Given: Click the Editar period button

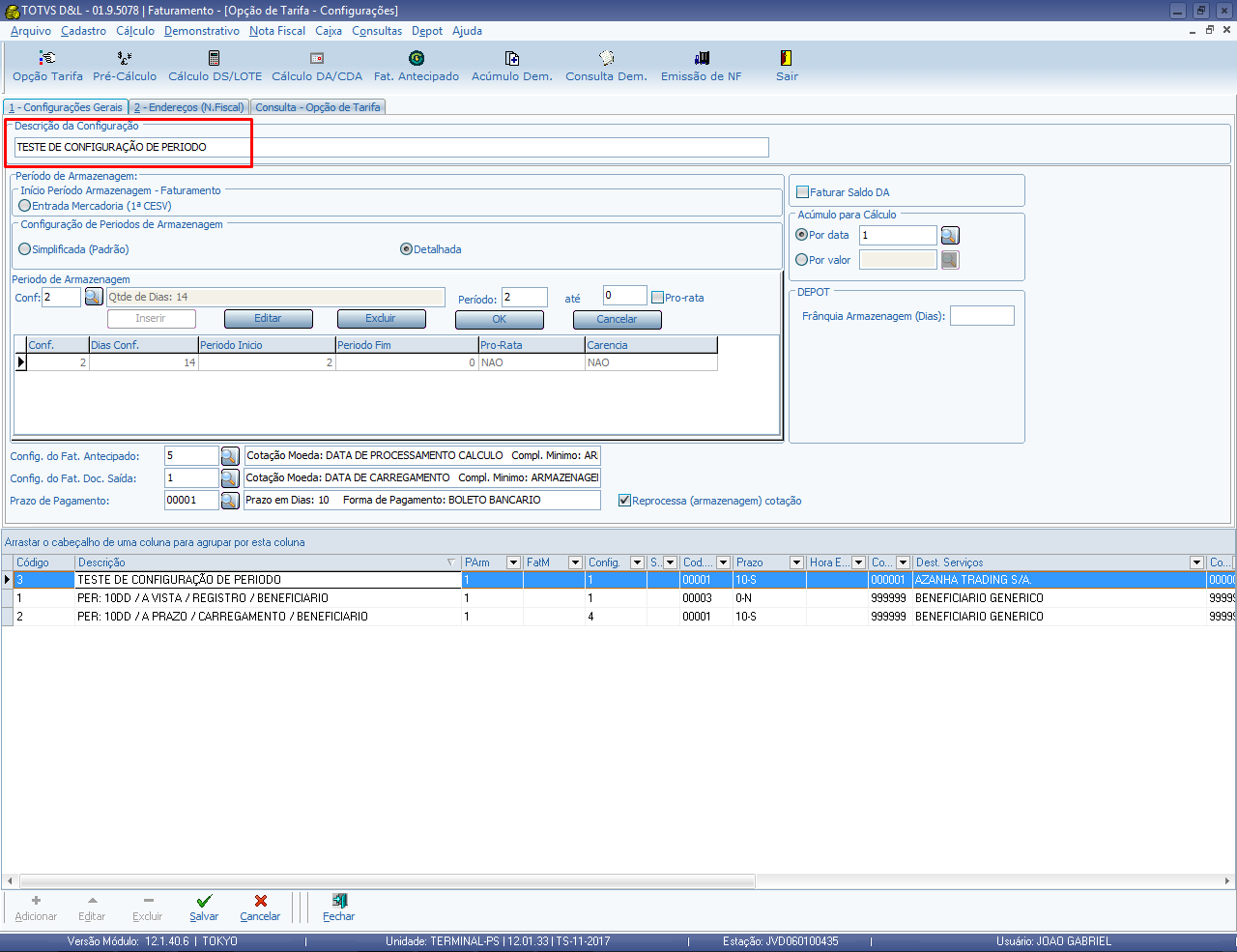Looking at the screenshot, I should [268, 319].
